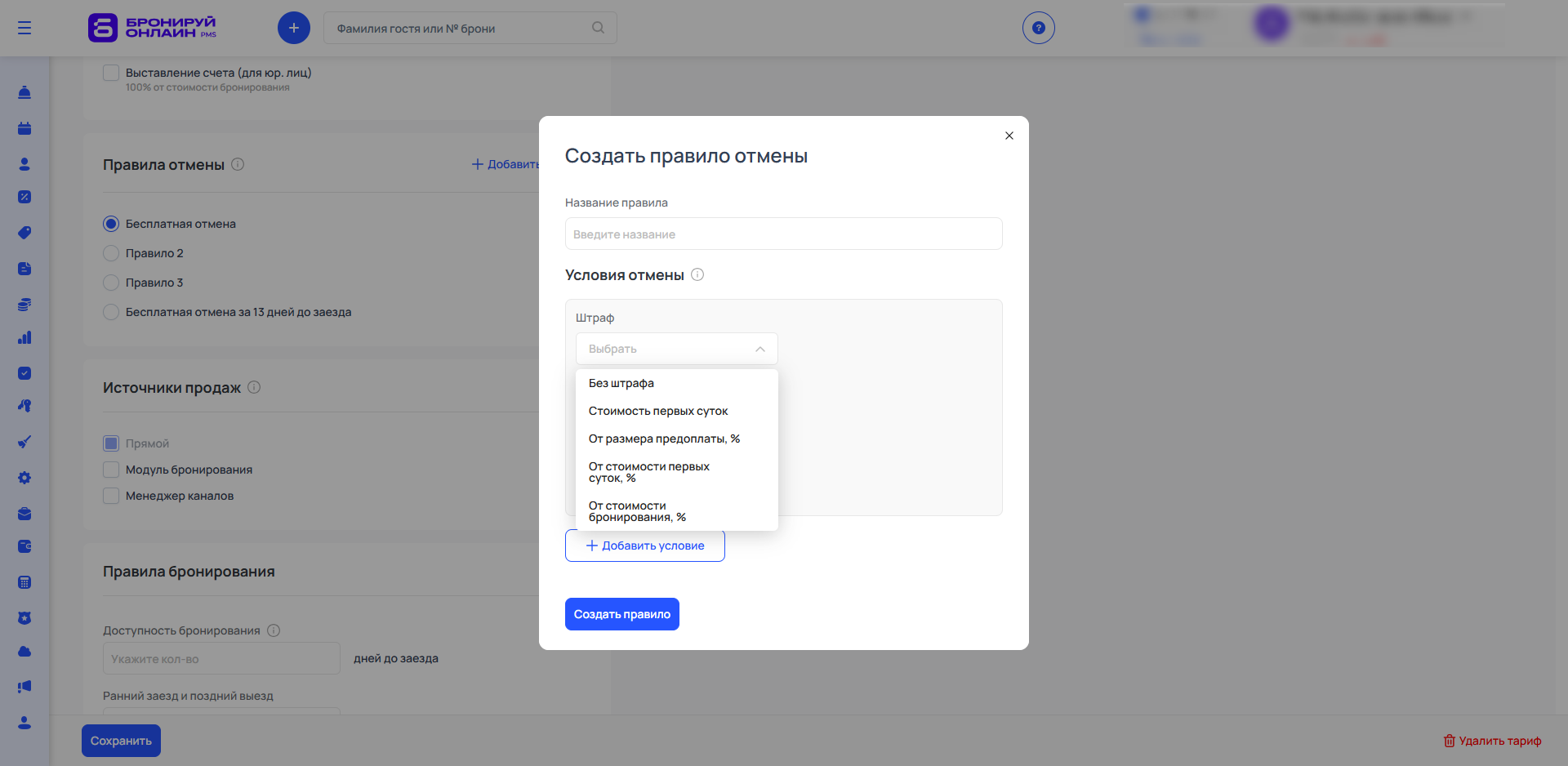1568x766 pixels.
Task: Choose От размера предоплаты, % option
Action: point(677,439)
